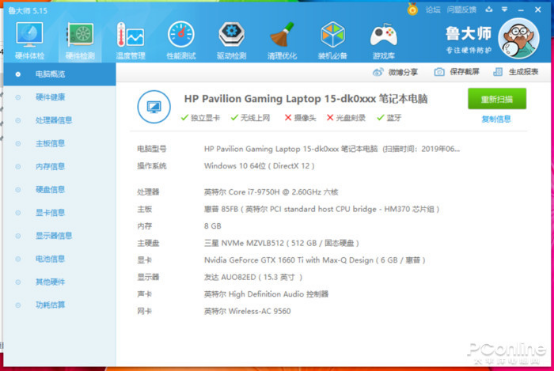The width and height of the screenshot is (554, 371).
Task: Click the 鲁大师 mascot avatar
Action: coord(518,38)
